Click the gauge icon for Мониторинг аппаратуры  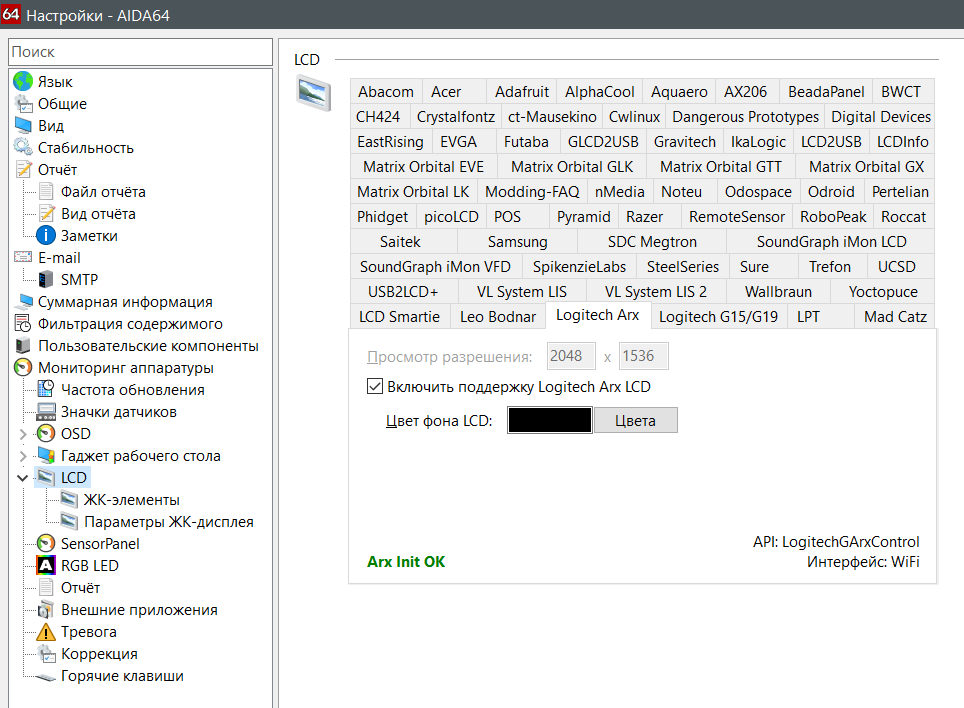[x=23, y=368]
